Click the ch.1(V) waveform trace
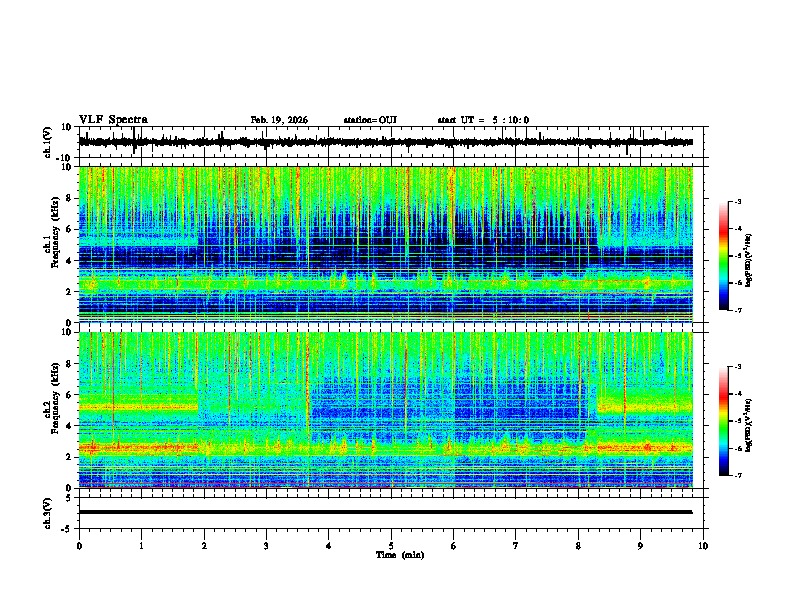This screenshot has width=792, height=612. pyautogui.click(x=386, y=142)
